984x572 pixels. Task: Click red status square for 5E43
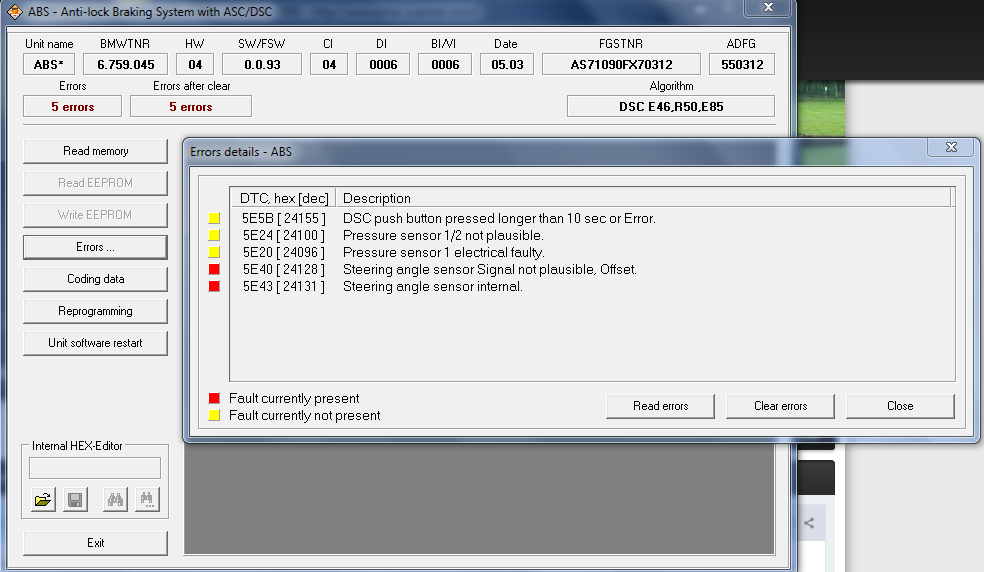(214, 286)
